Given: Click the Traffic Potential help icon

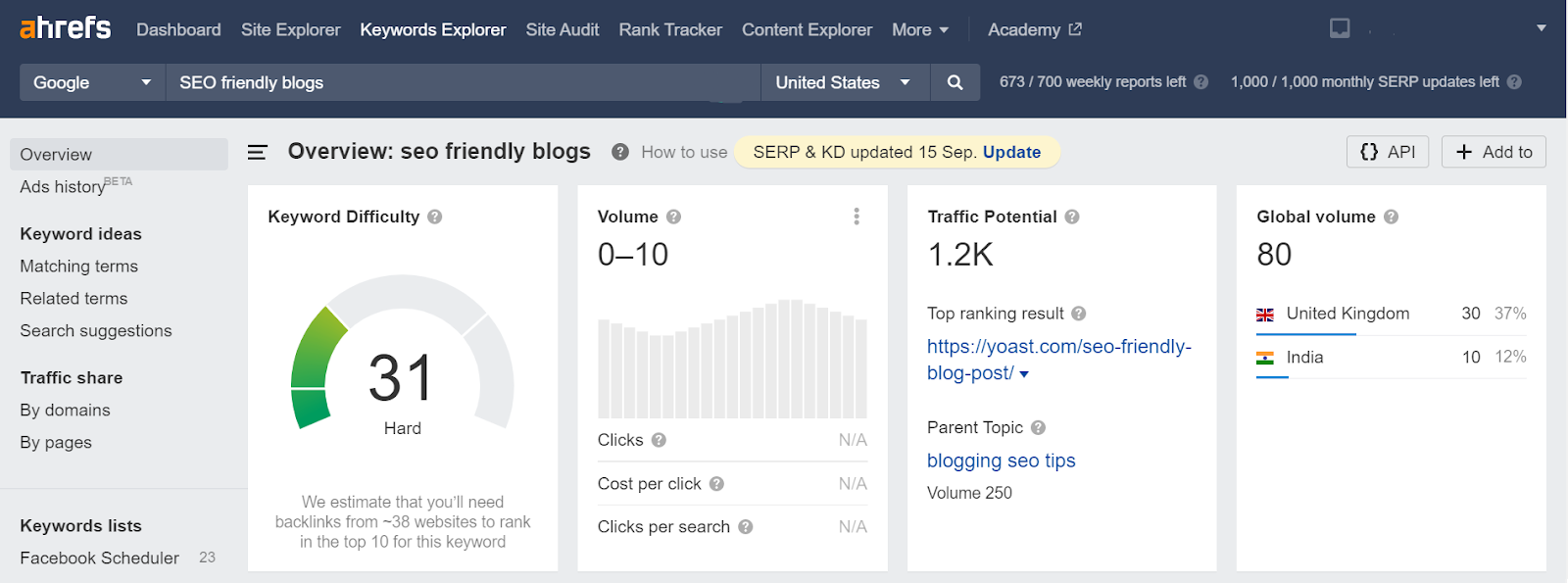Looking at the screenshot, I should pyautogui.click(x=1072, y=217).
